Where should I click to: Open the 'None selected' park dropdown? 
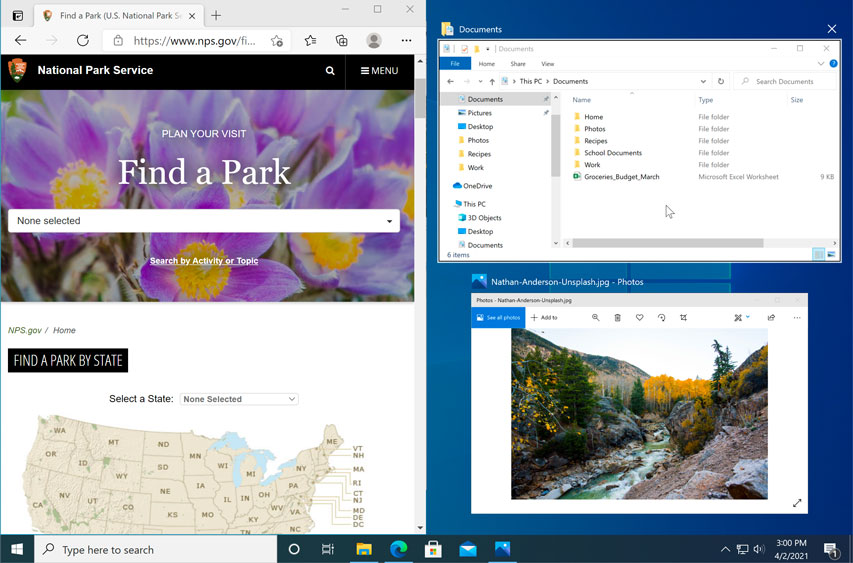[x=204, y=221]
